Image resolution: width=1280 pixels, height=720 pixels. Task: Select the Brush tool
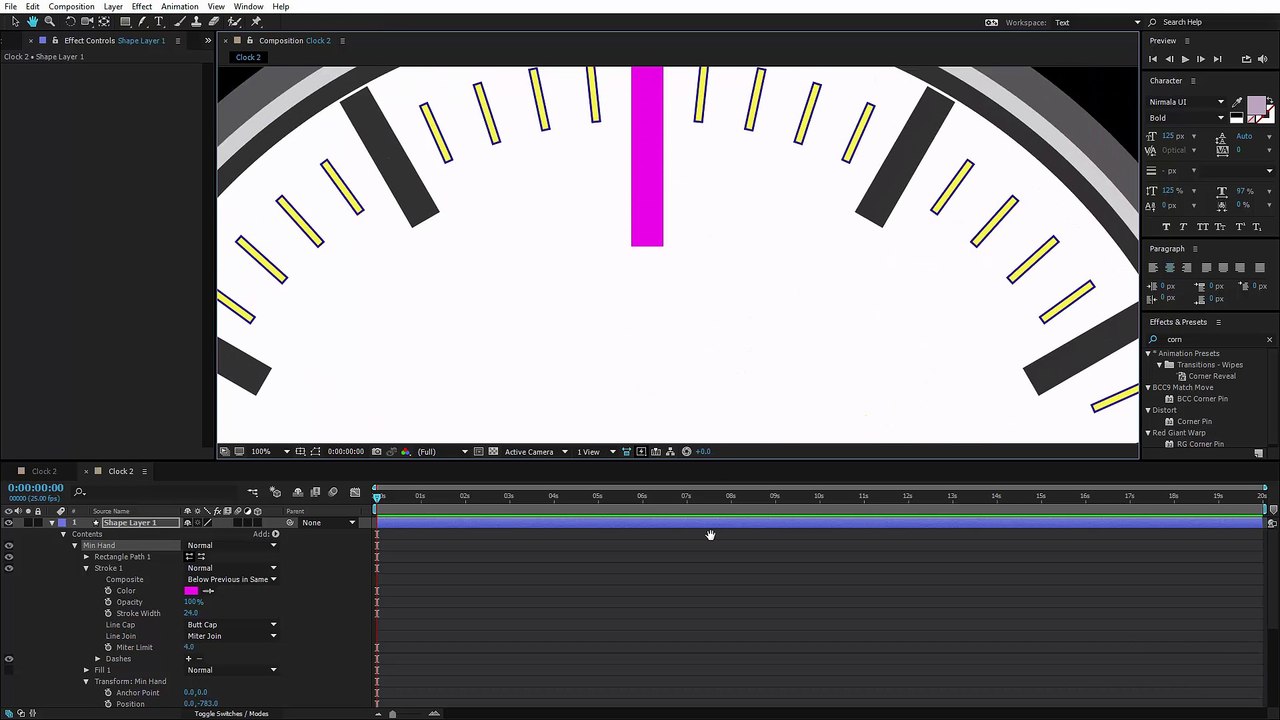coord(180,21)
